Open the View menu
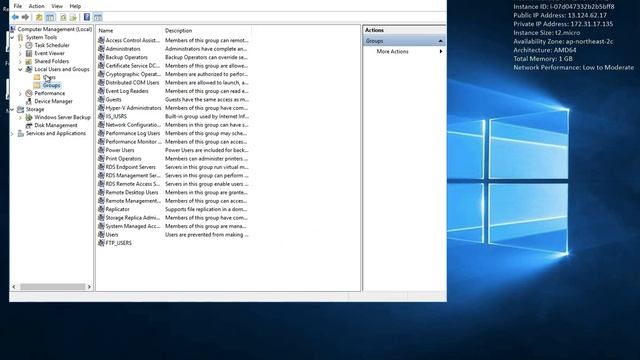This screenshot has height=360, width=640. [57, 6]
